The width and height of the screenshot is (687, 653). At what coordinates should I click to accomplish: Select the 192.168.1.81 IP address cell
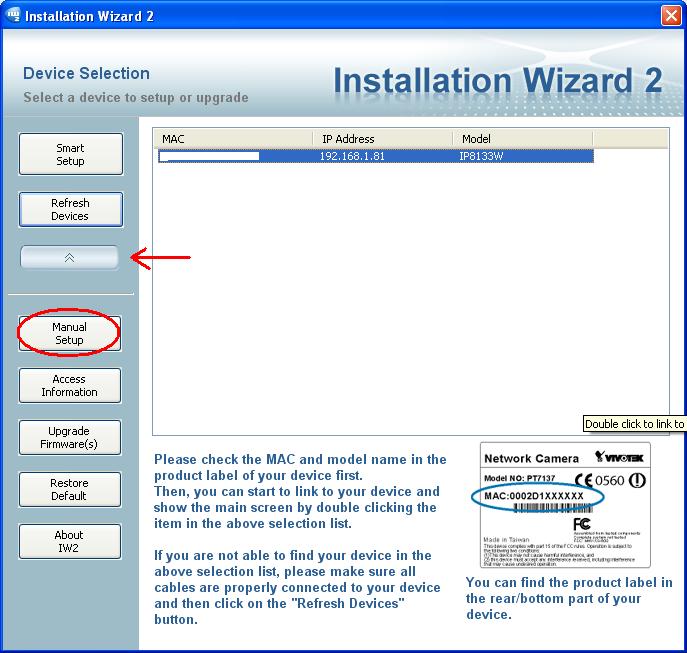point(352,156)
